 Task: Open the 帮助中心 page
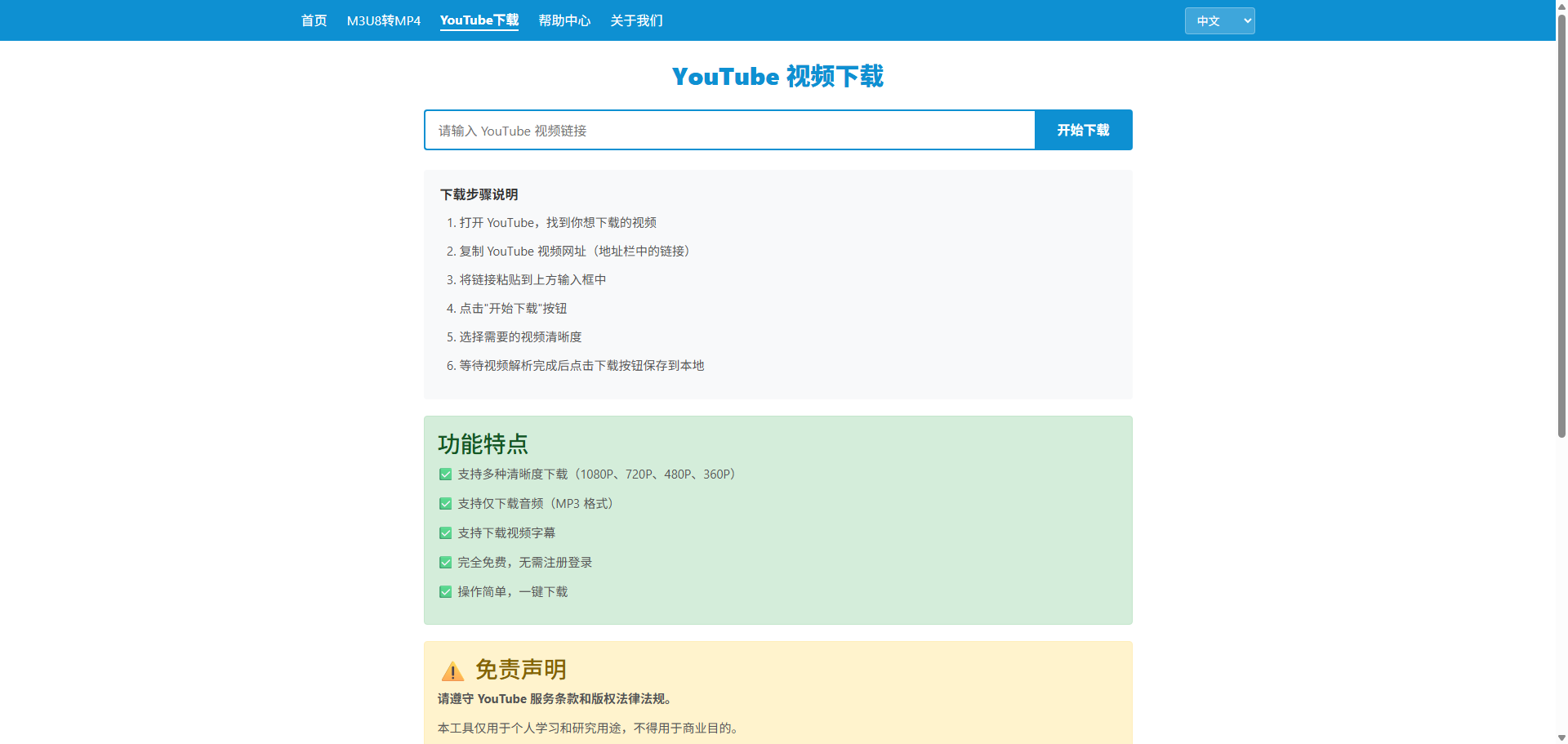563,20
